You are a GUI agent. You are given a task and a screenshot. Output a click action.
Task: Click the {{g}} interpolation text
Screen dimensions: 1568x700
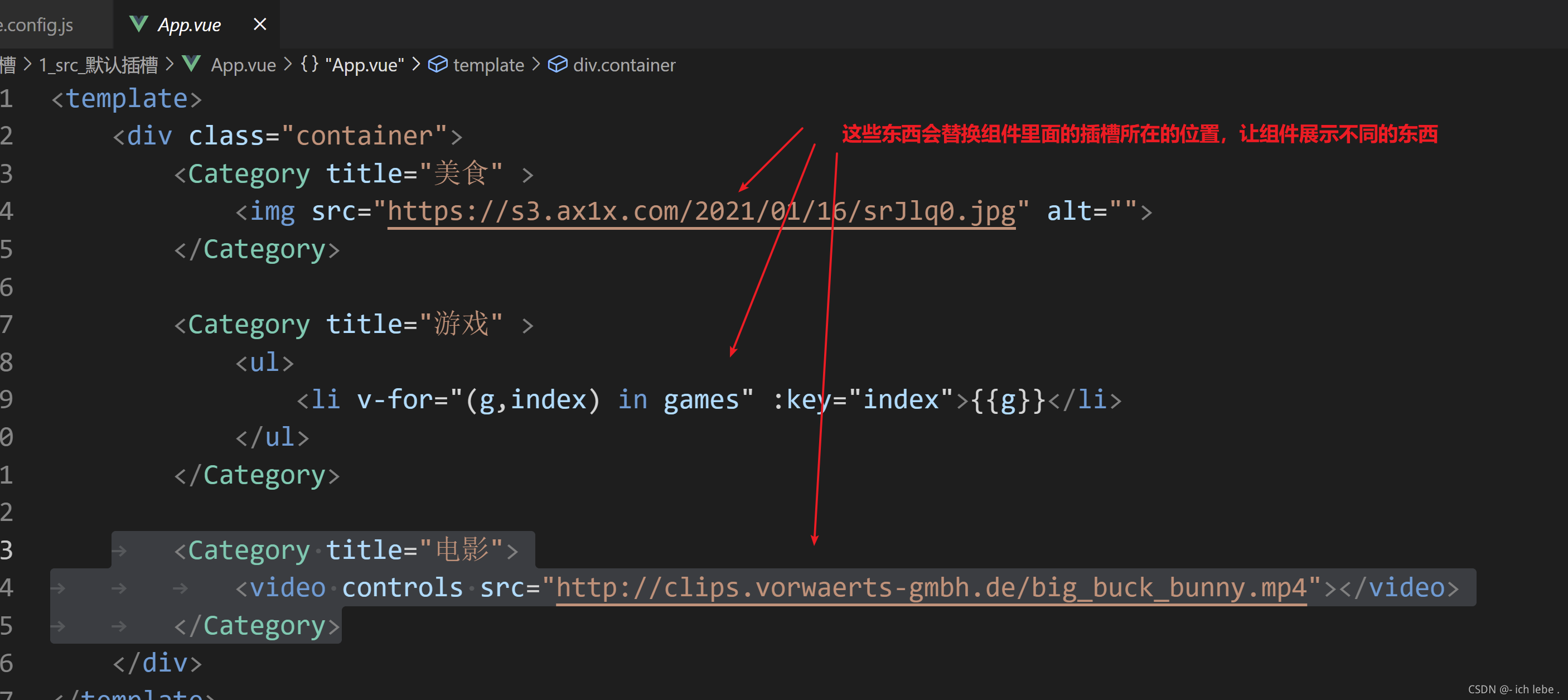tap(1008, 400)
